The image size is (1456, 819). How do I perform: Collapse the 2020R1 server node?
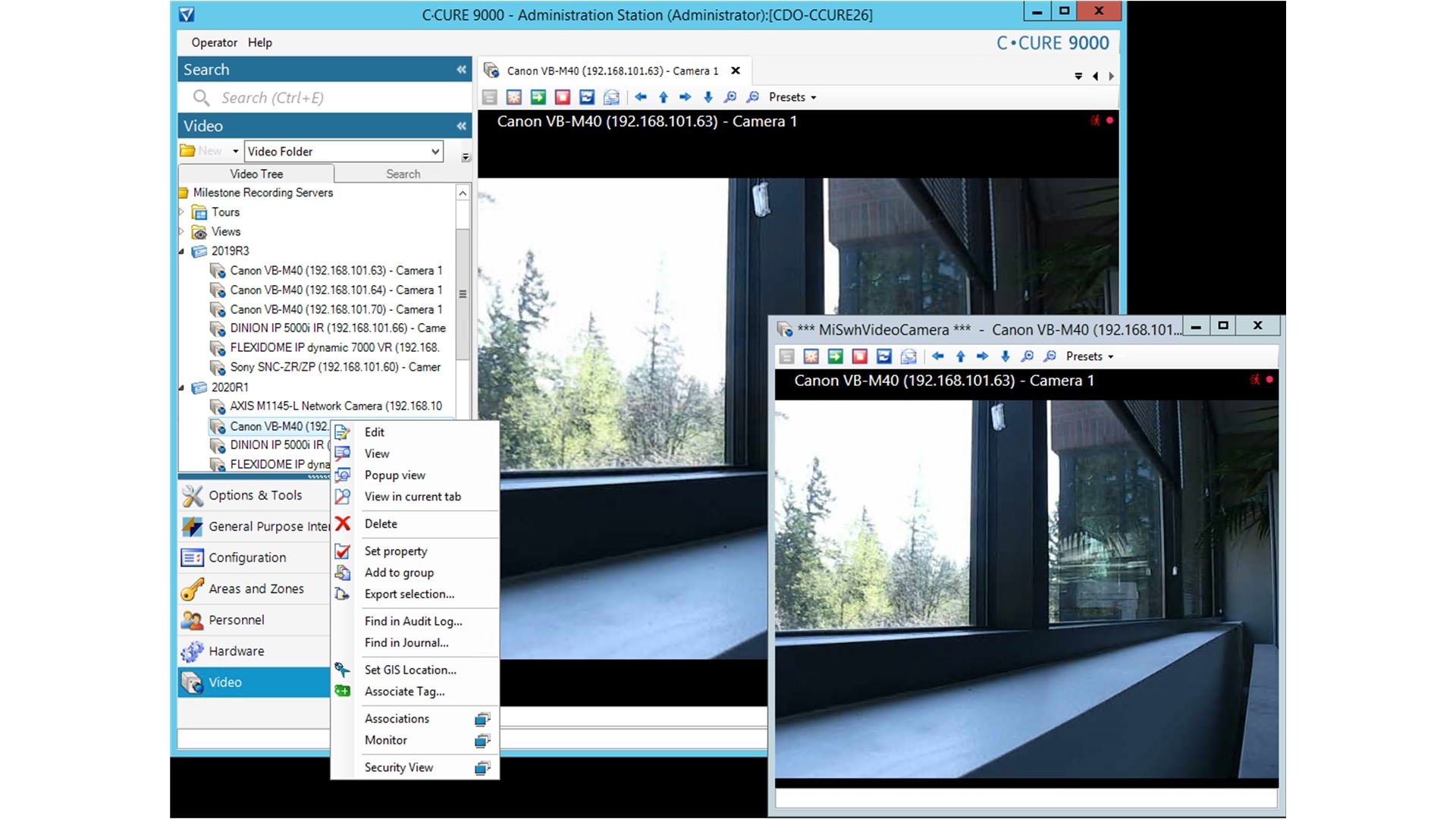(182, 388)
